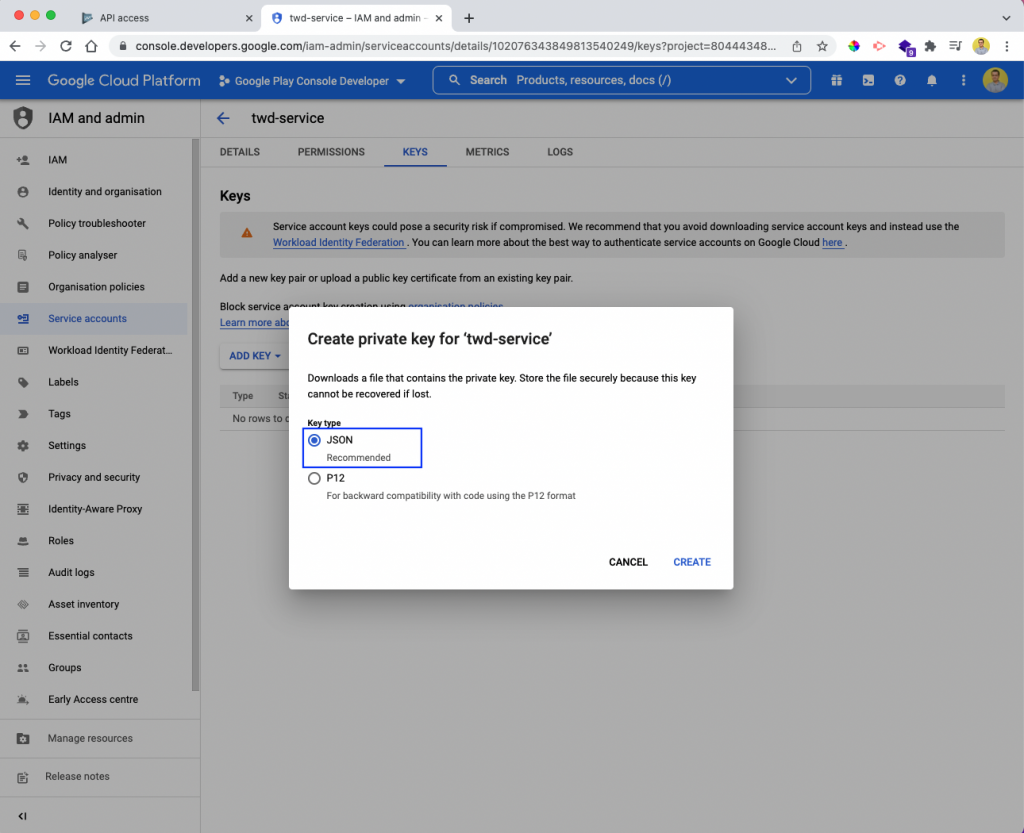Click the Identity-Aware Proxy icon

[x=23, y=509]
